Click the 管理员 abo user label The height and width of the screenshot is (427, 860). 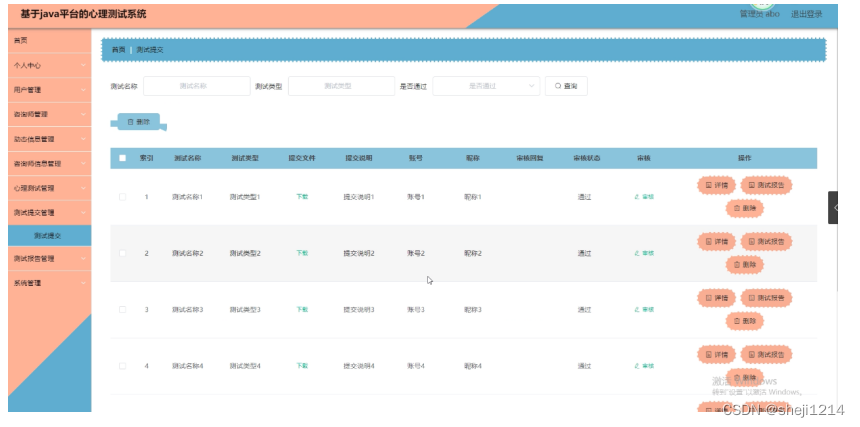click(759, 14)
